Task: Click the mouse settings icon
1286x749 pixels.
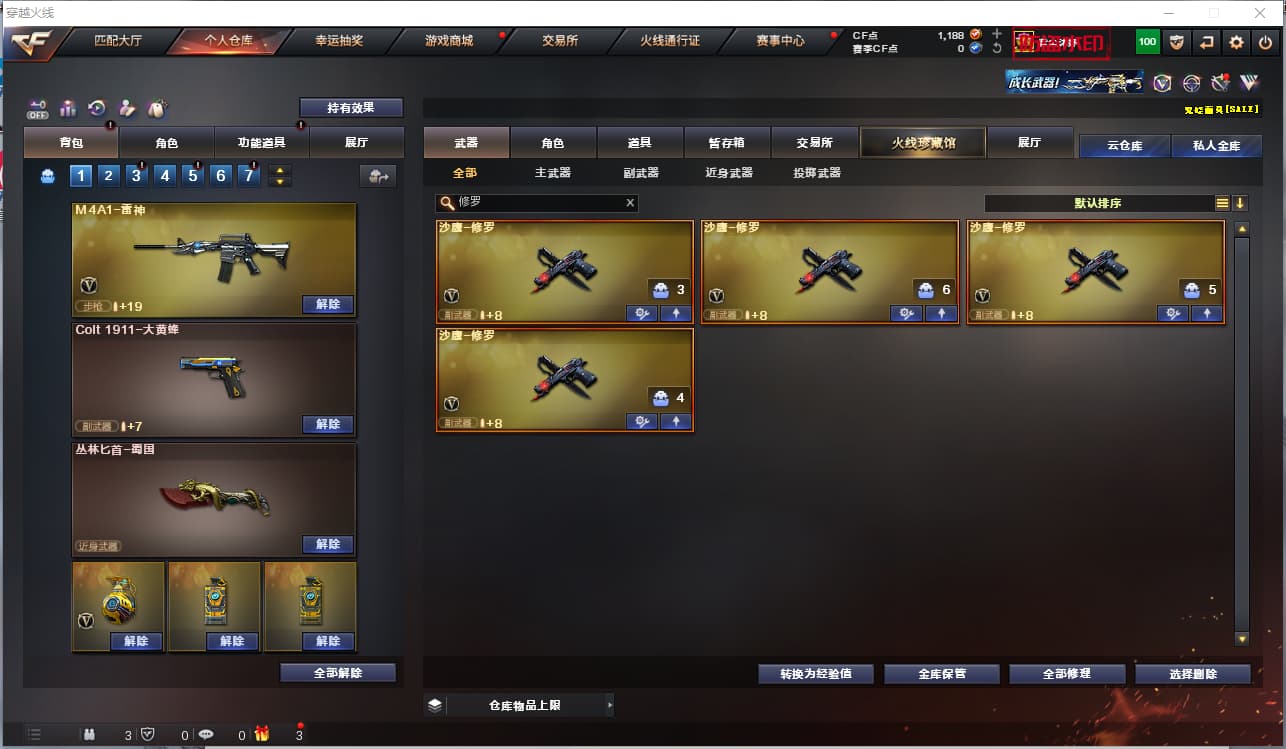Action: 156,108
